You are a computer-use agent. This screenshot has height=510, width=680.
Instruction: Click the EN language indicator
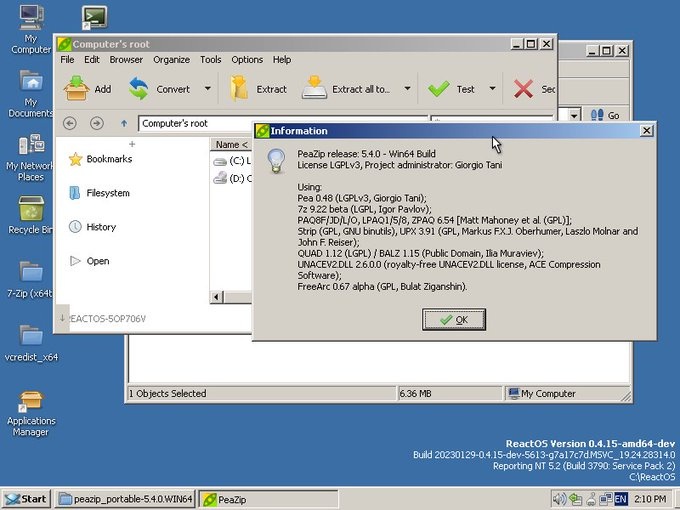[x=621, y=499]
